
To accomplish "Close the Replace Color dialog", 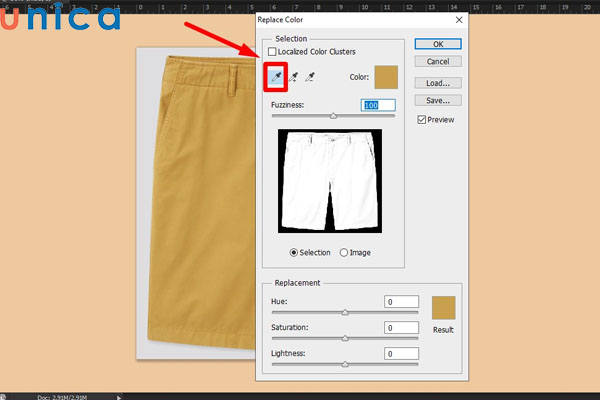I will pyautogui.click(x=458, y=19).
